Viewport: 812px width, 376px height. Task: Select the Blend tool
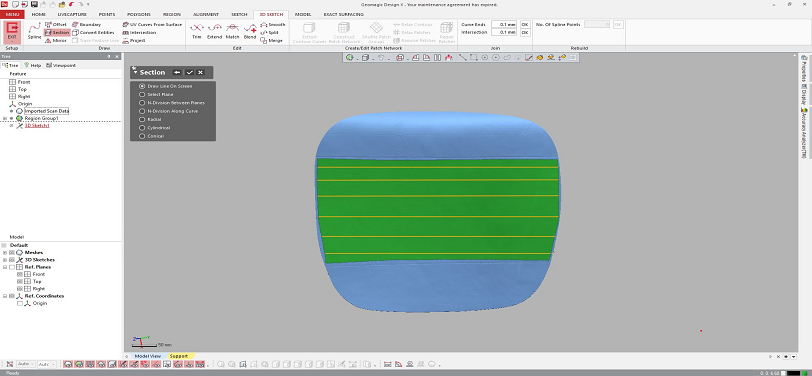250,31
